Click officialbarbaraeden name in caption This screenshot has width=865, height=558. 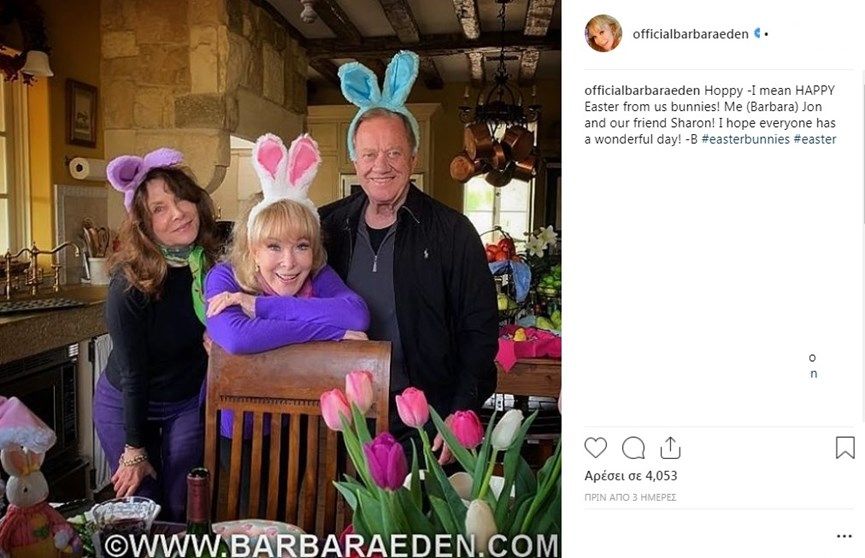(x=642, y=91)
